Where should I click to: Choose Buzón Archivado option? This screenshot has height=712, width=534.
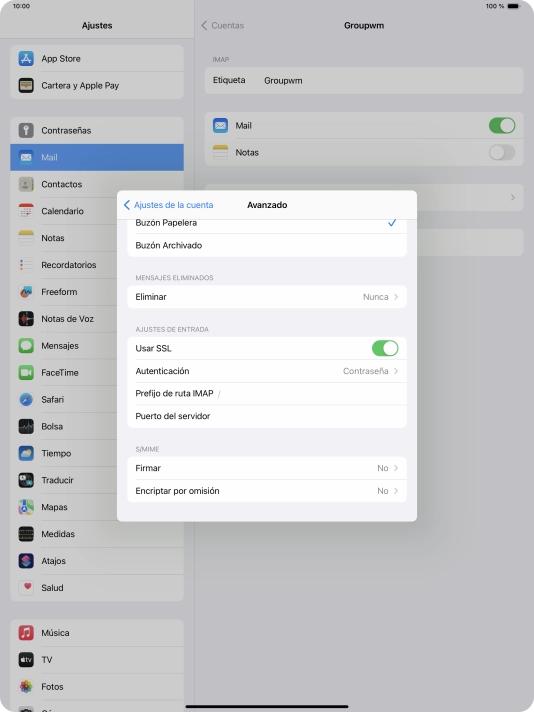267,245
